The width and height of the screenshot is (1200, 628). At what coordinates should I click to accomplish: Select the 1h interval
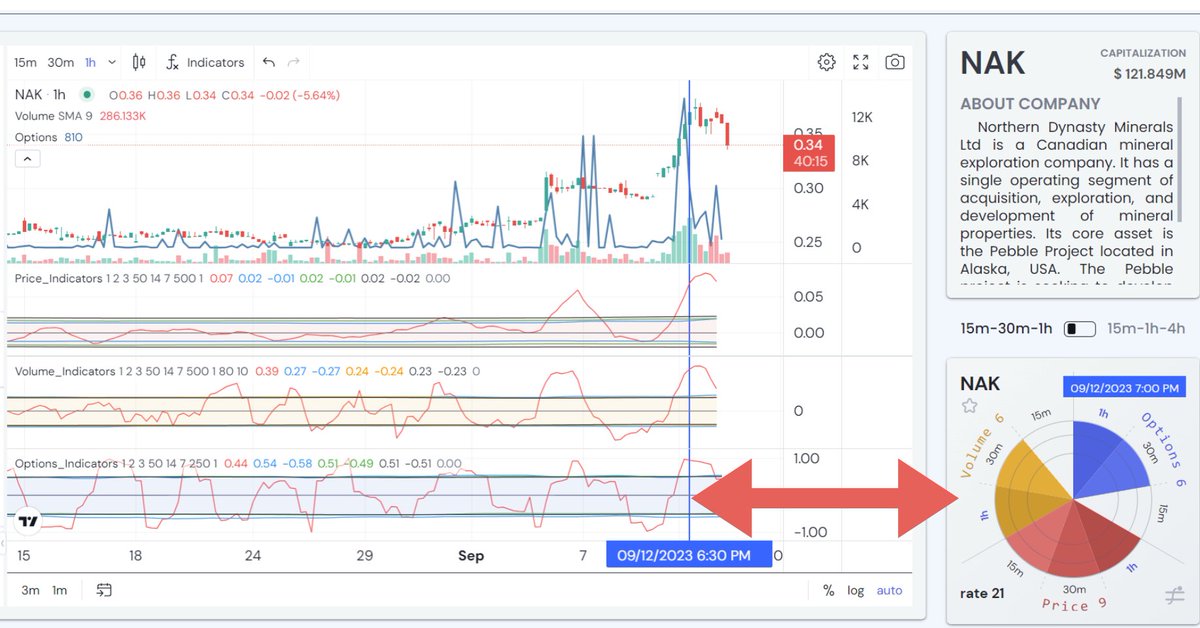[91, 62]
